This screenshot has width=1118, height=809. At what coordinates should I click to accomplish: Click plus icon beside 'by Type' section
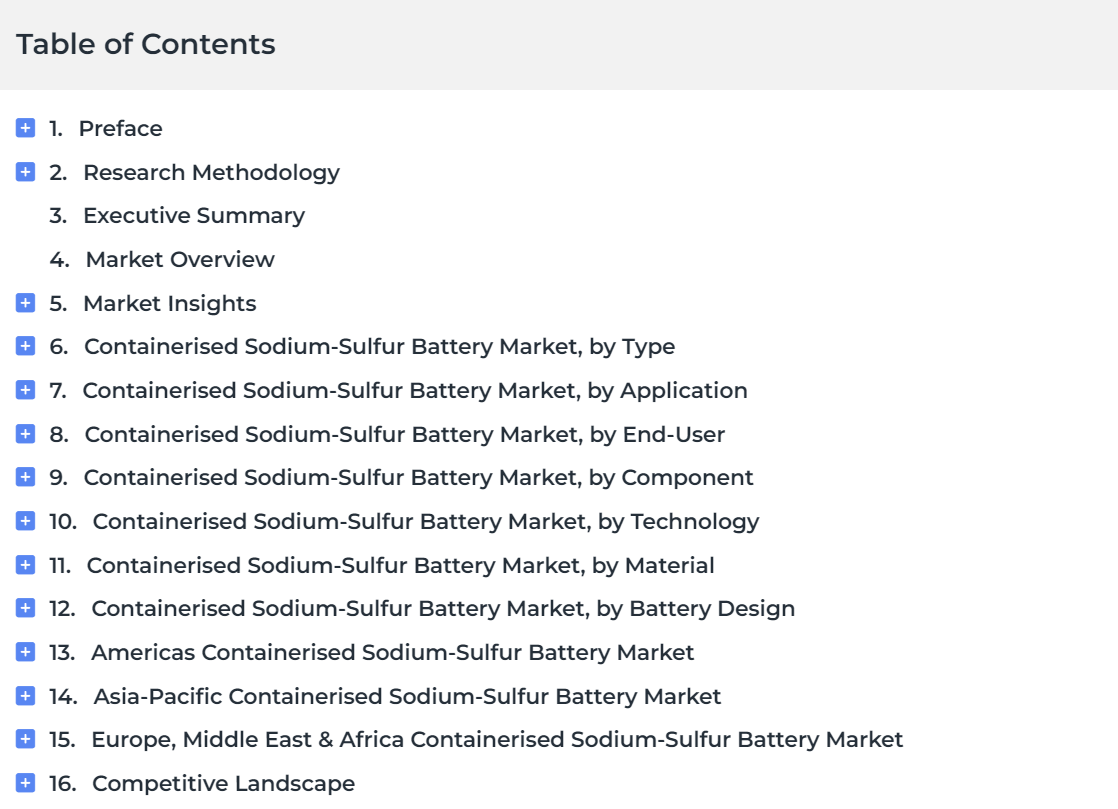[x=25, y=346]
